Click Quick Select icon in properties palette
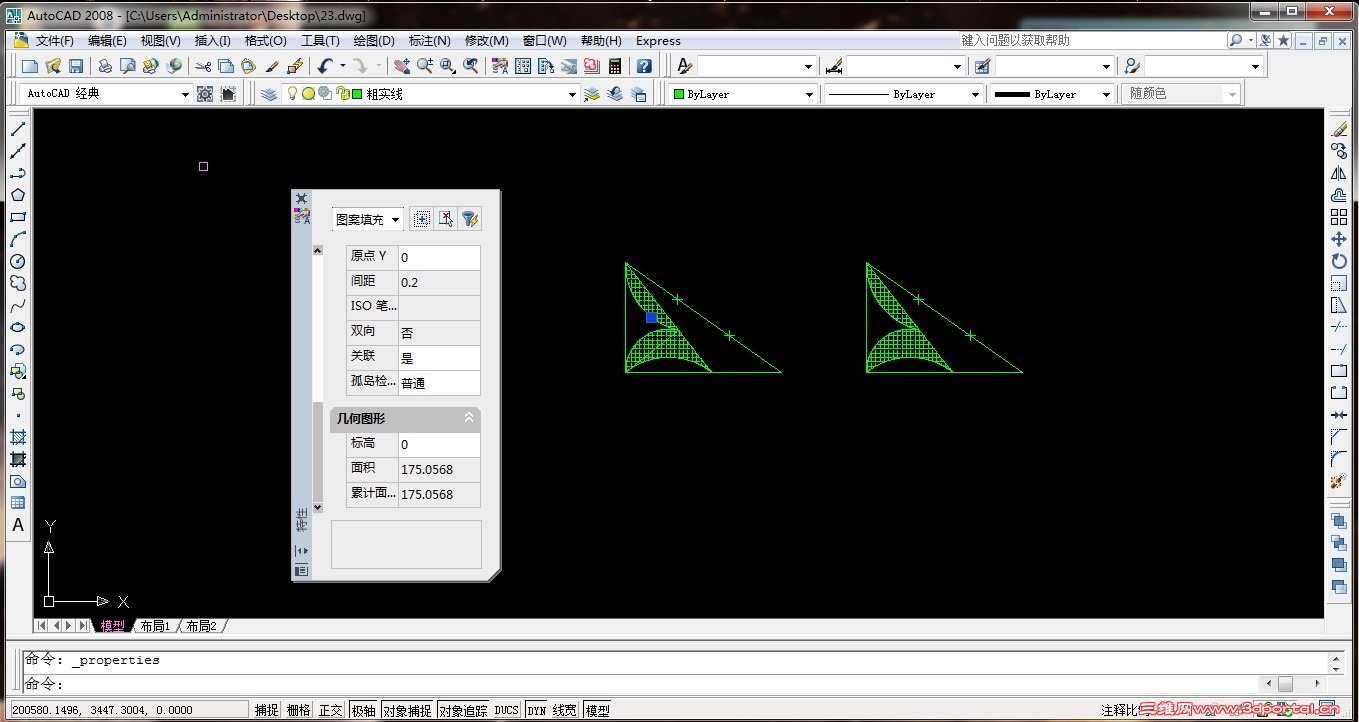Screen dimensions: 1359x722 coord(470,219)
